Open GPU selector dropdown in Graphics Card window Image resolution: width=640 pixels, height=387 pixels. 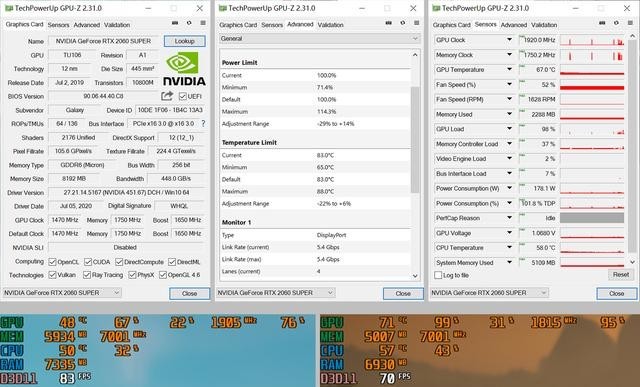pyautogui.click(x=61, y=293)
